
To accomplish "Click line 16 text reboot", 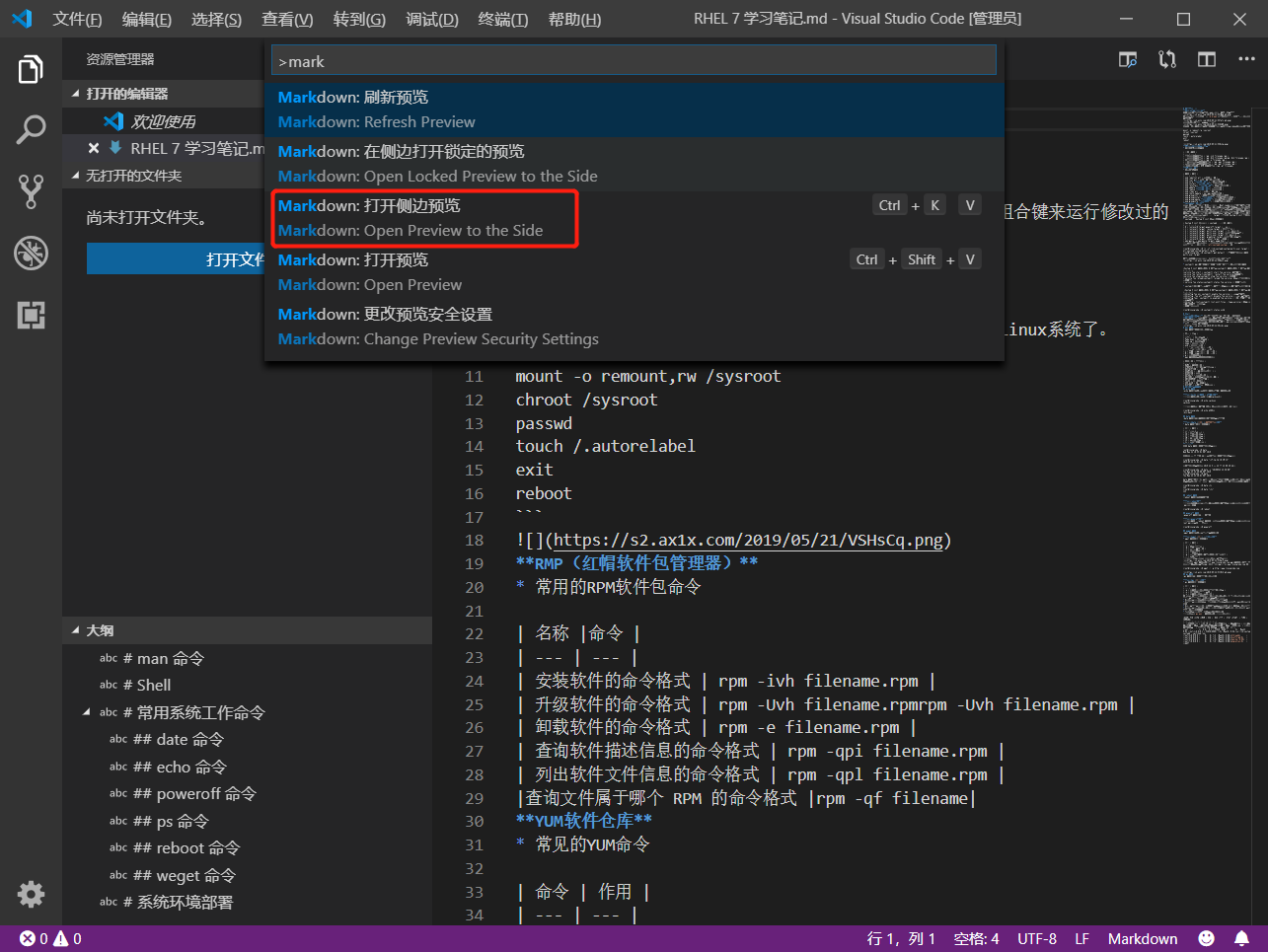I will pyautogui.click(x=544, y=493).
